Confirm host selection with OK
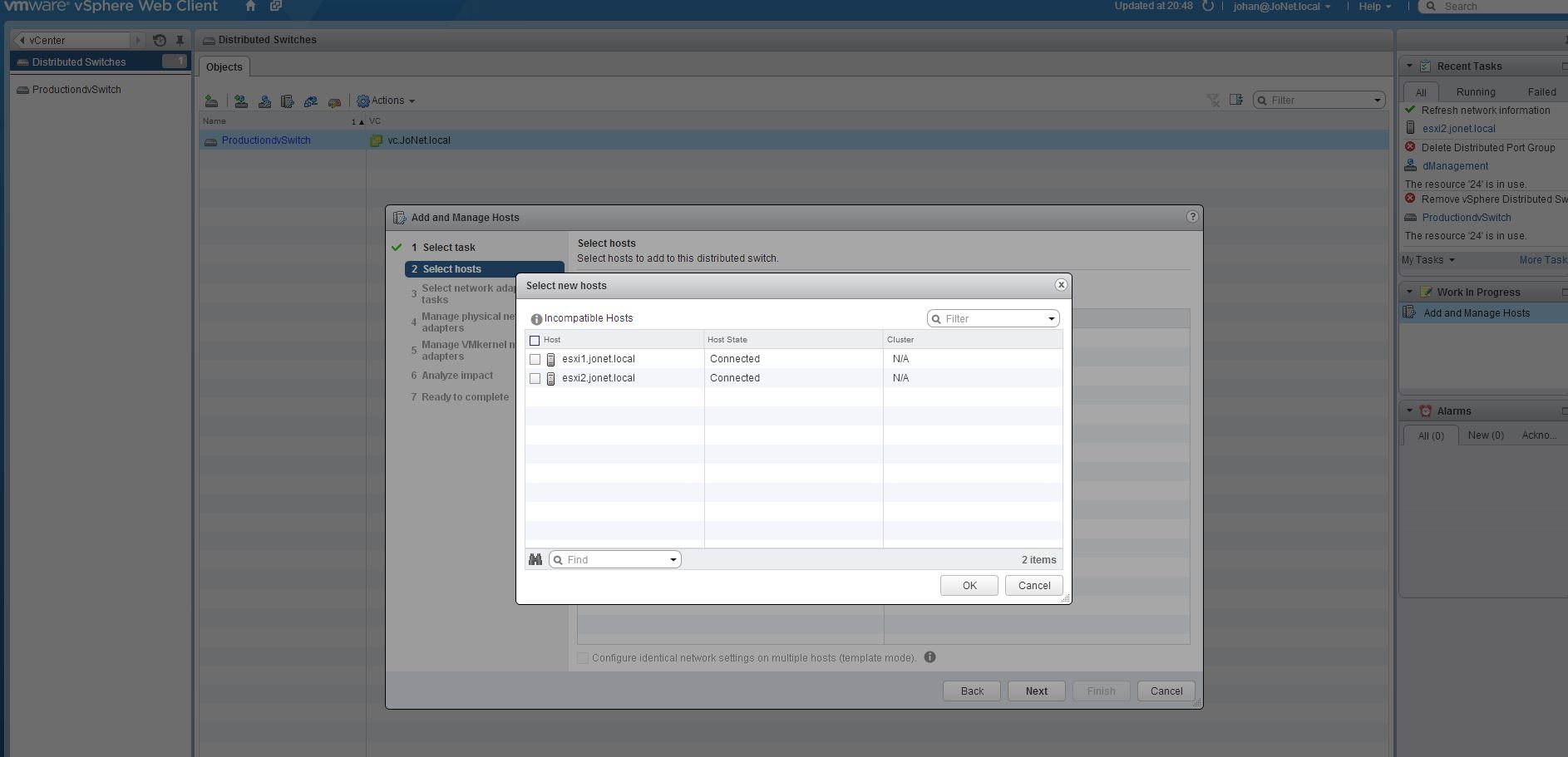Viewport: 1568px width, 757px height. [x=969, y=585]
